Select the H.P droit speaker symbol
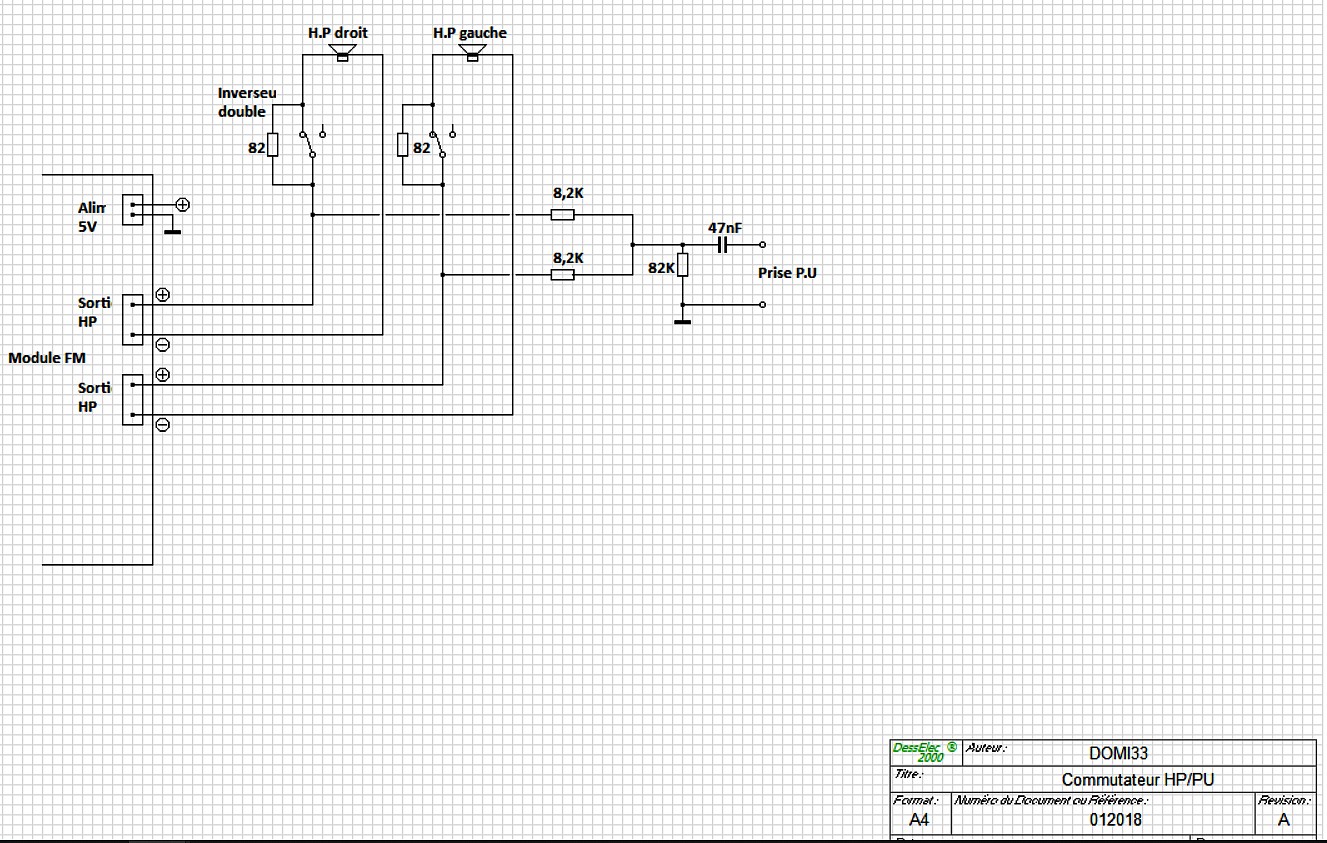The image size is (1327, 843). 343,54
